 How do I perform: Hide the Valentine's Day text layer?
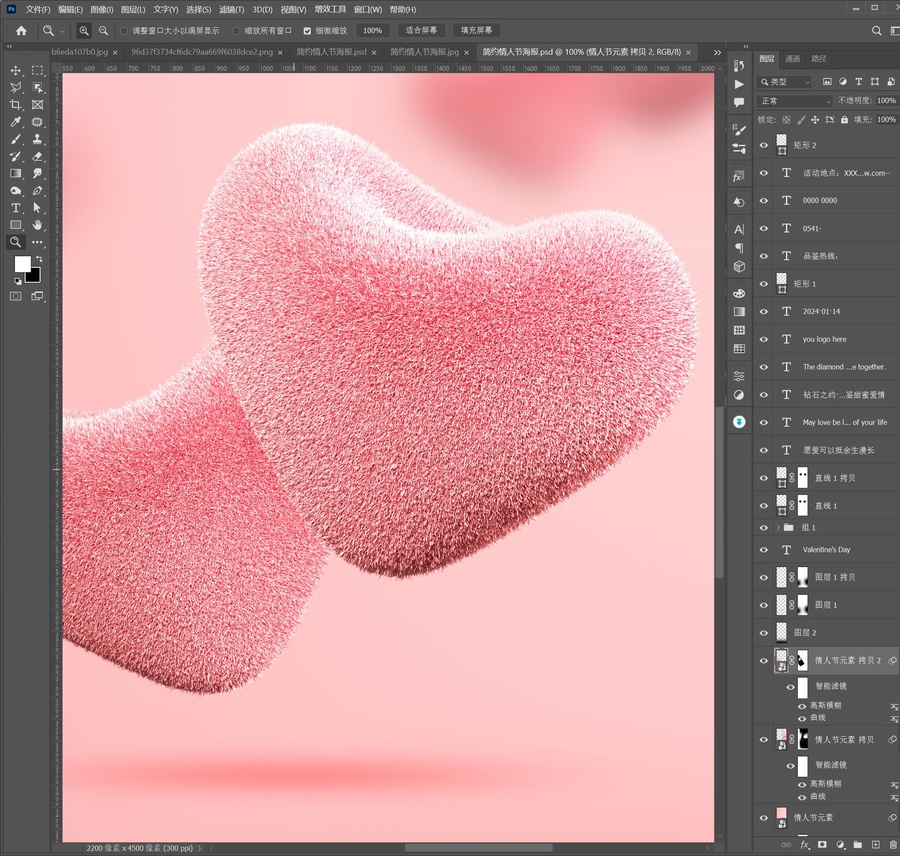tap(764, 550)
